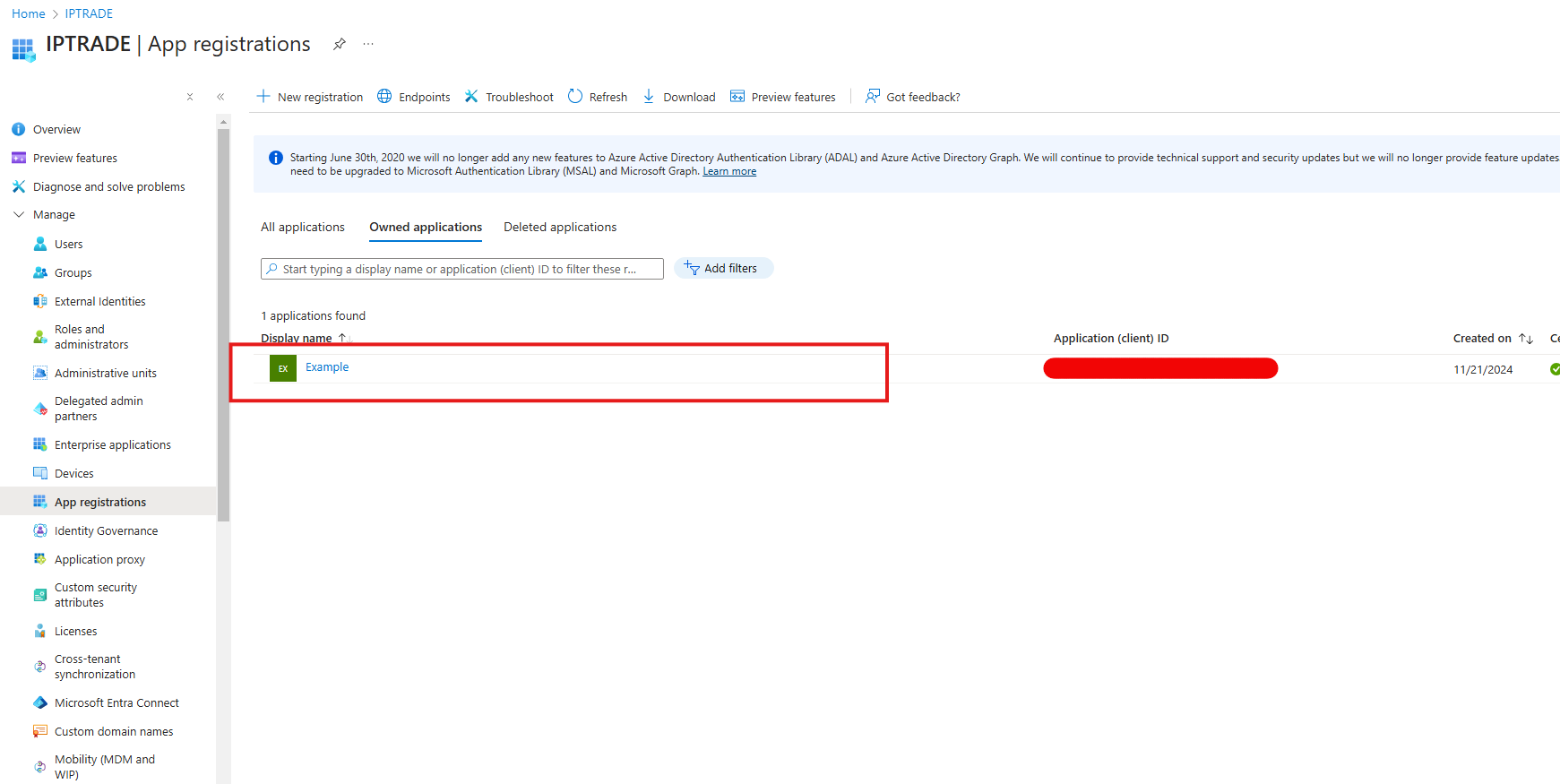Open the more options ellipsis in header
The width and height of the screenshot is (1560, 784).
click(x=368, y=44)
